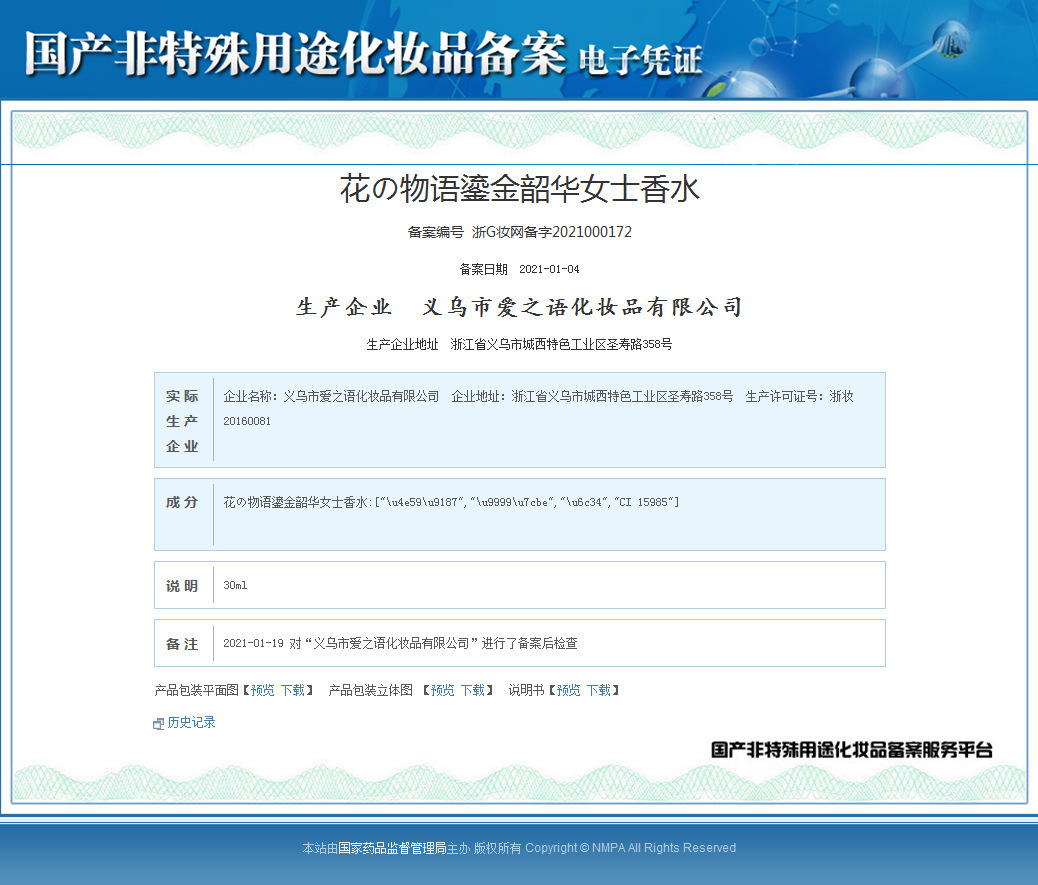Preview the 产品包装平面图 image

262,690
